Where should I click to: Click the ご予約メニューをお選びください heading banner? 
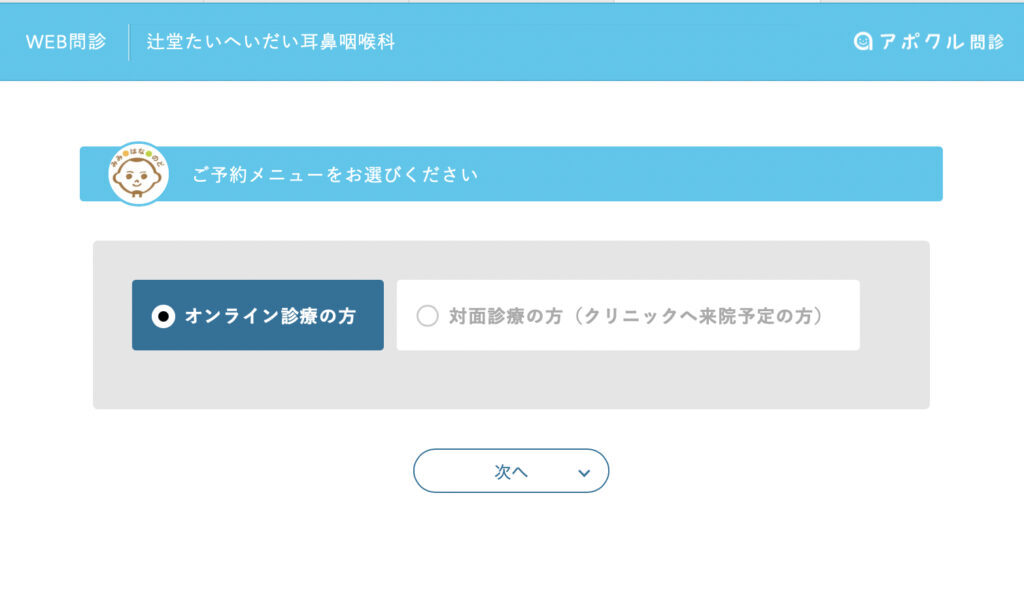coord(511,174)
